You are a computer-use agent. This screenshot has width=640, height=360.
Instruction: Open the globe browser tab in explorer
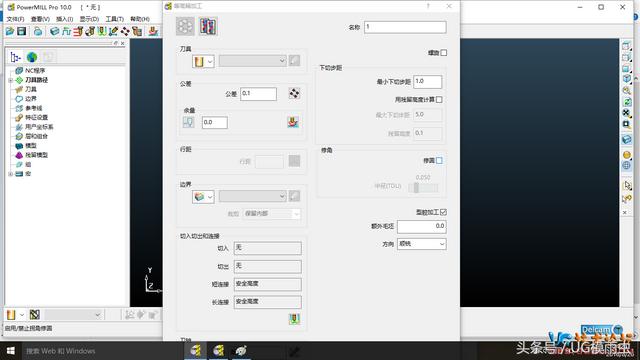point(32,57)
